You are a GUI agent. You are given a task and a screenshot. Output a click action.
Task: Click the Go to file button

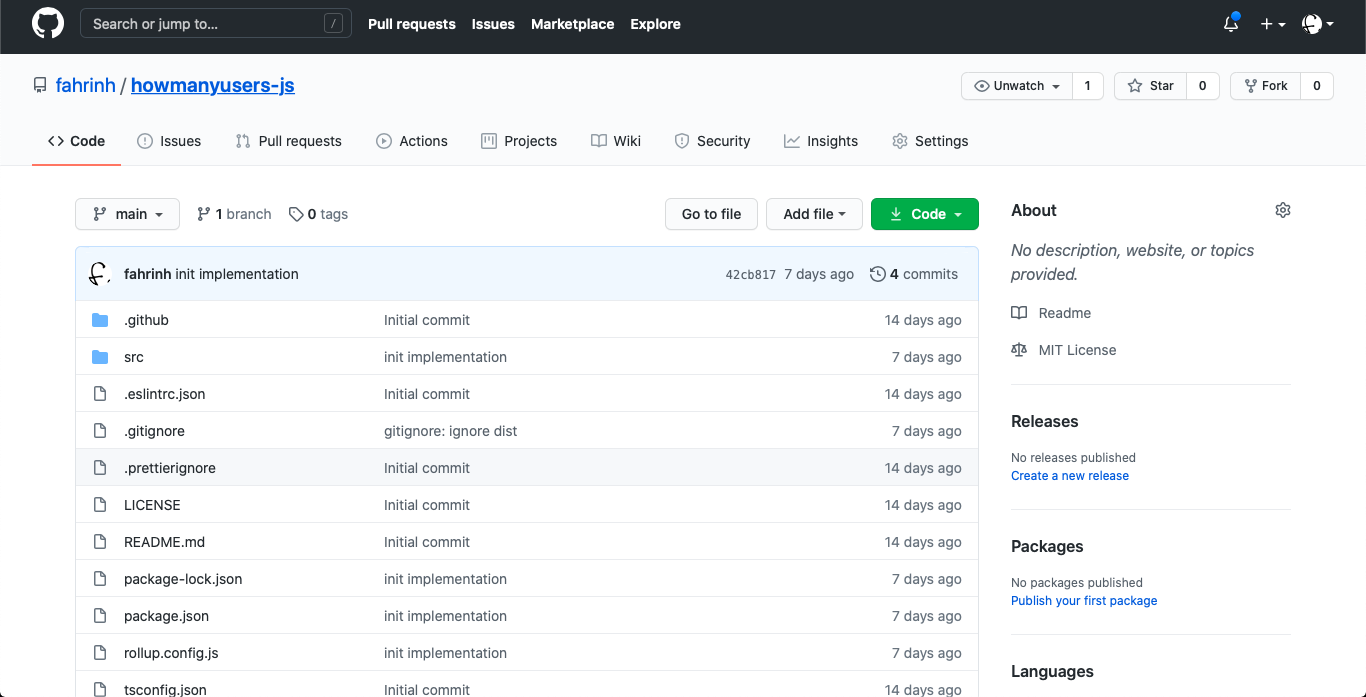712,214
